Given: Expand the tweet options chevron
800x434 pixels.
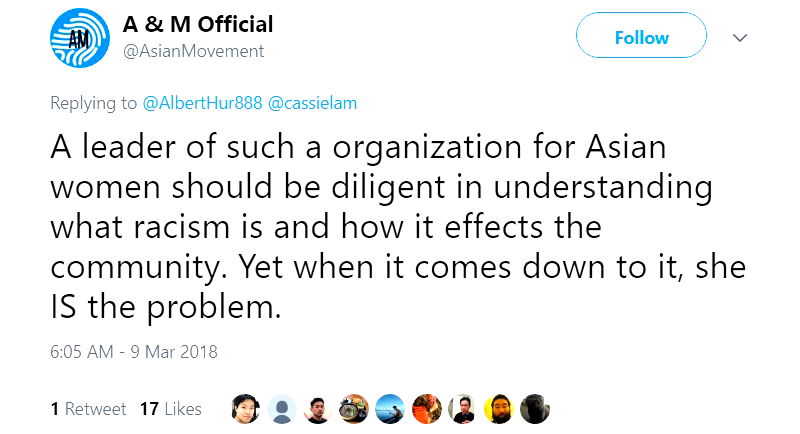Looking at the screenshot, I should (740, 38).
